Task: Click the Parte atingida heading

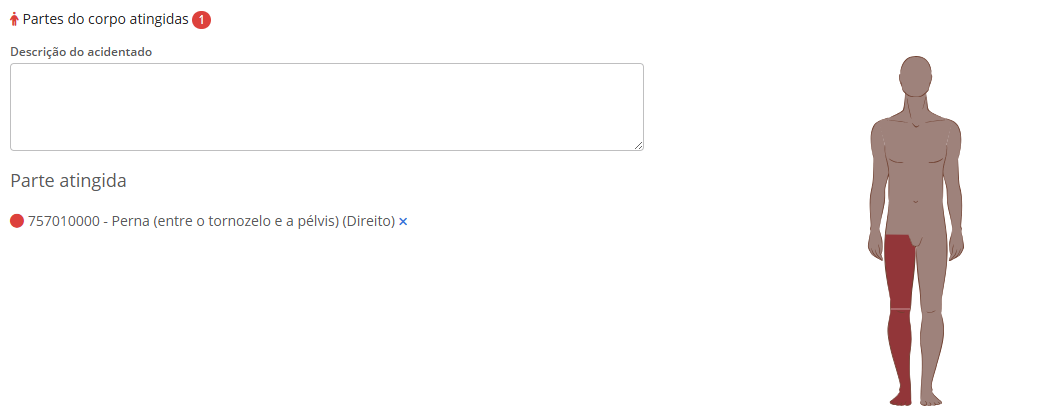Action: coord(68,181)
